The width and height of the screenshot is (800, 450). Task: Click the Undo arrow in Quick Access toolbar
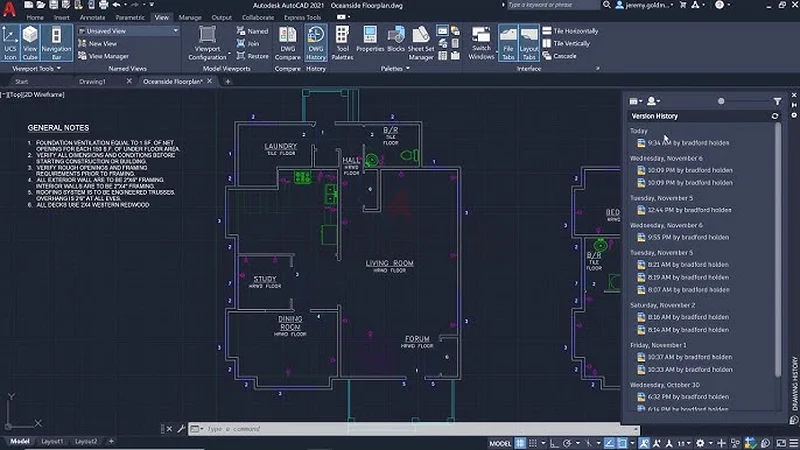pos(116,5)
